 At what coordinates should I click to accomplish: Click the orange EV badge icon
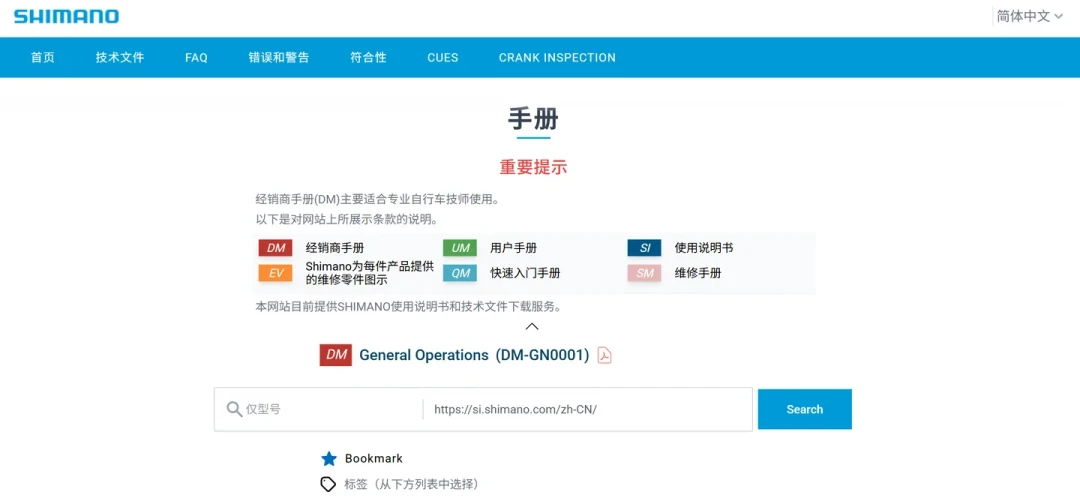click(276, 273)
